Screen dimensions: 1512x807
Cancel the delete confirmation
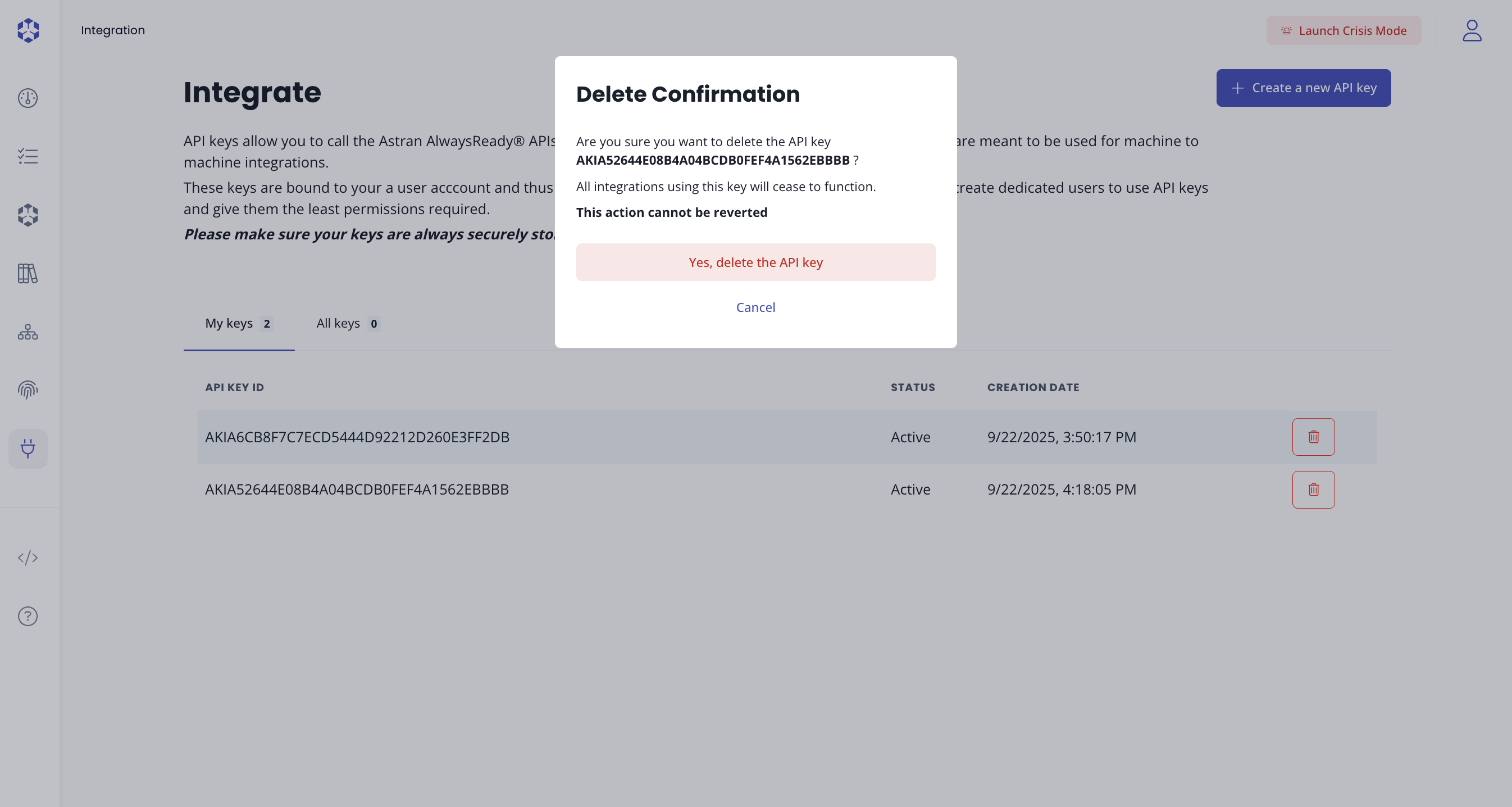point(755,307)
